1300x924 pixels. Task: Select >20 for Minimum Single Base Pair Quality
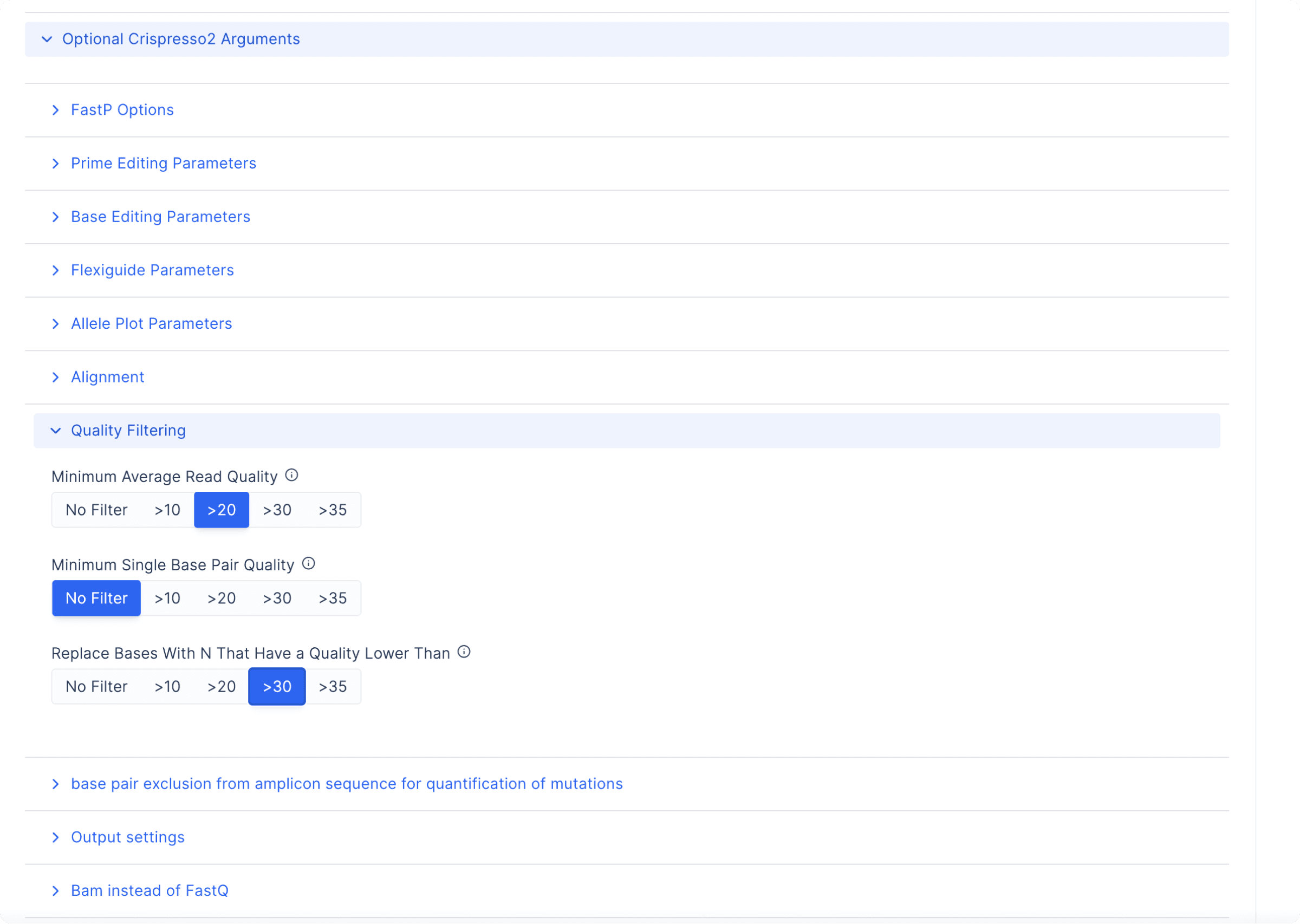(x=222, y=598)
